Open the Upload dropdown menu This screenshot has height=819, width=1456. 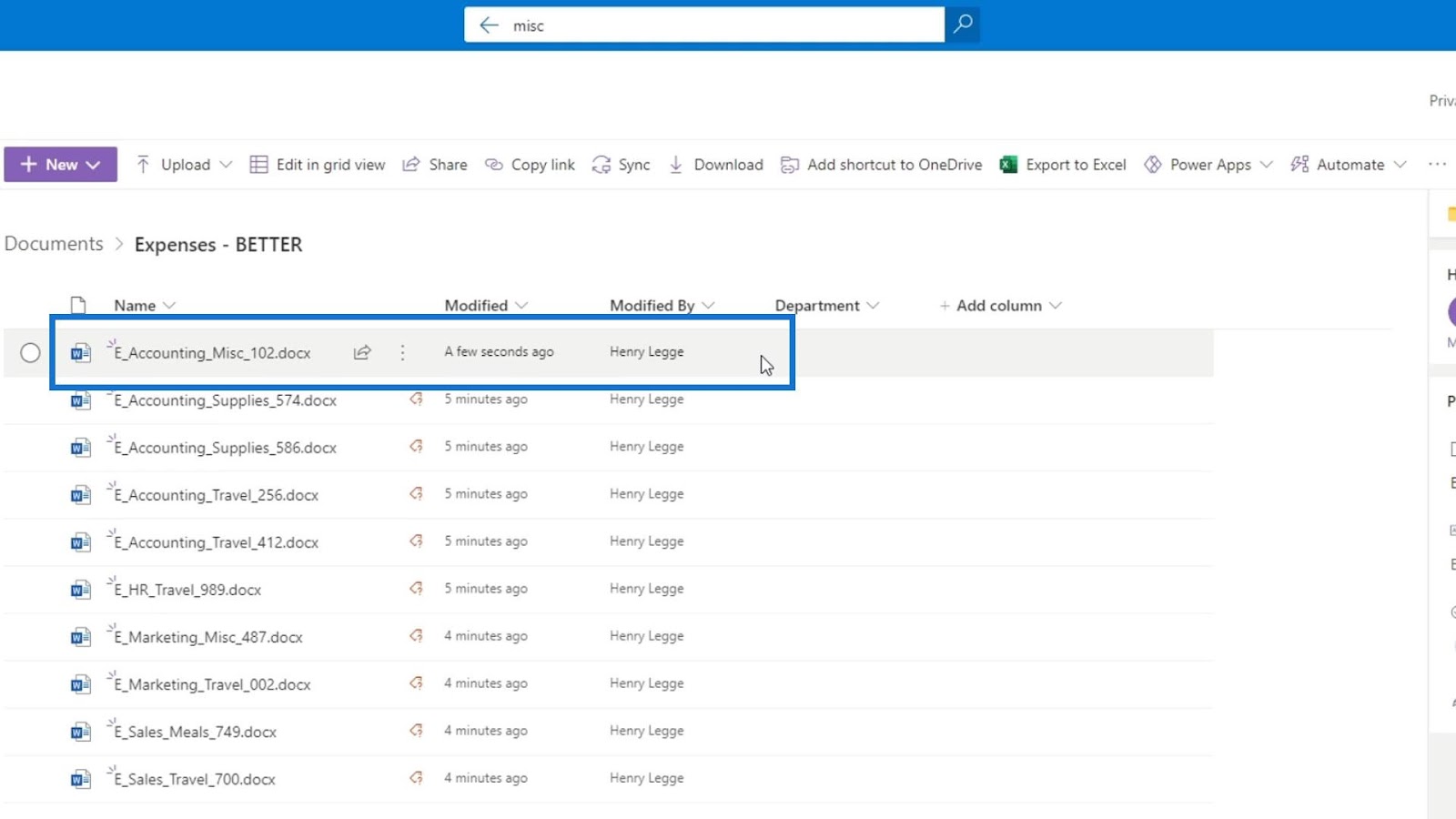(x=226, y=165)
